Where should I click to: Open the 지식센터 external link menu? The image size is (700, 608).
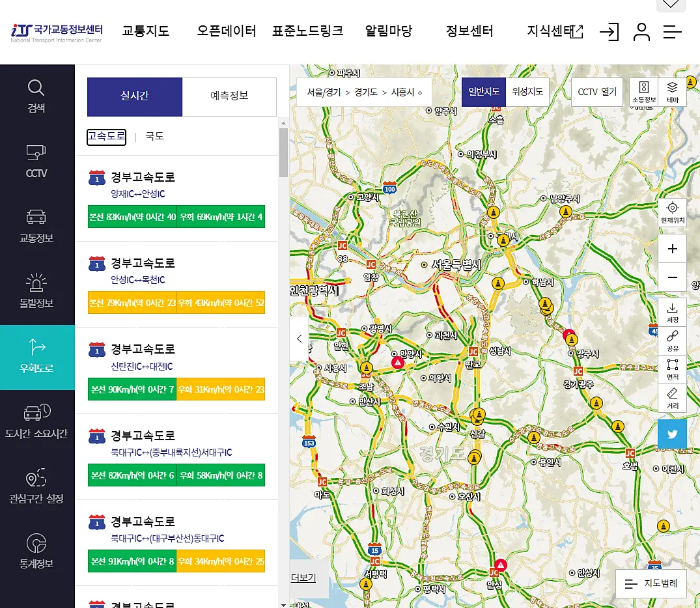tap(555, 31)
